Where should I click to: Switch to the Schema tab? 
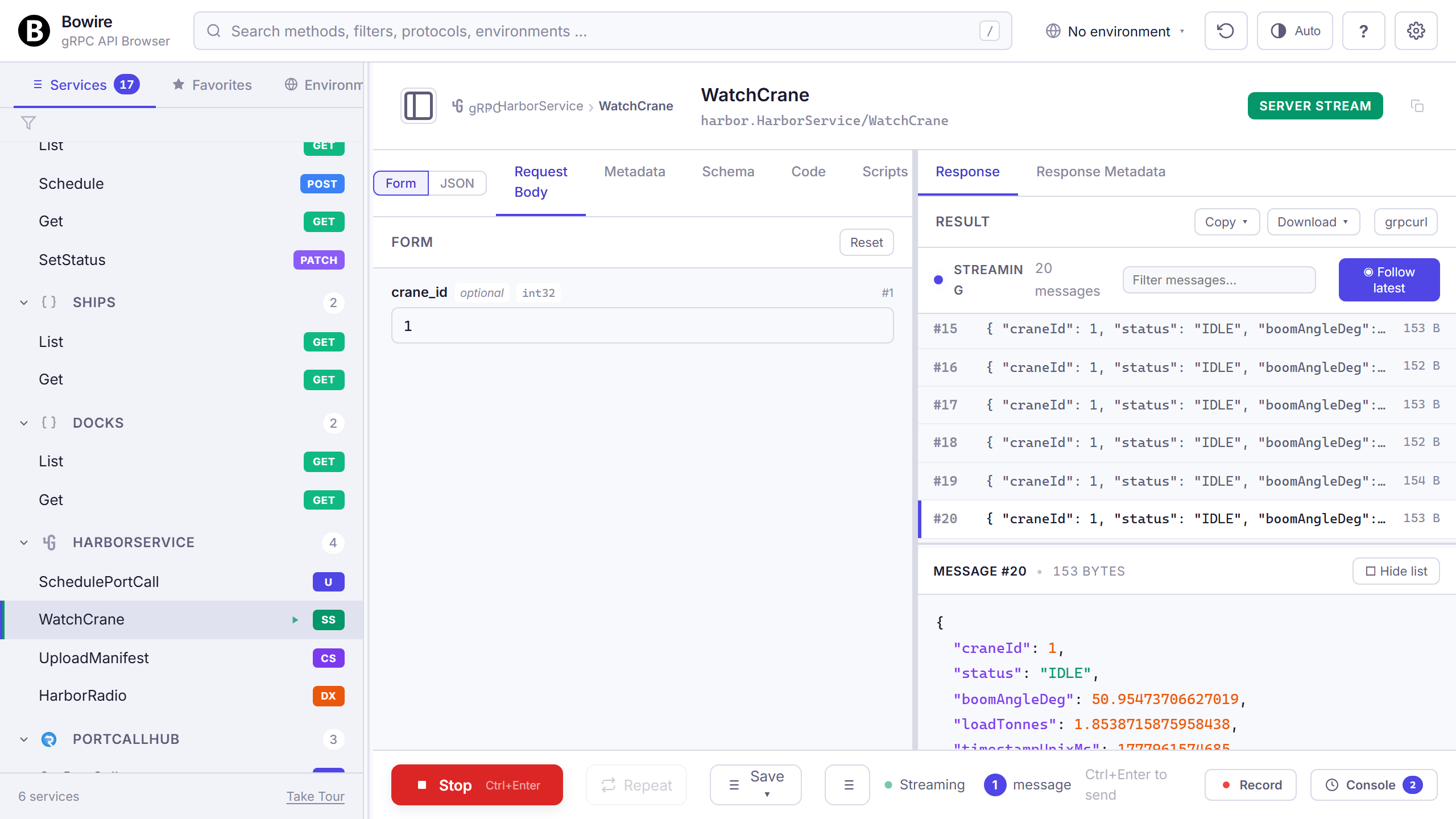point(728,171)
